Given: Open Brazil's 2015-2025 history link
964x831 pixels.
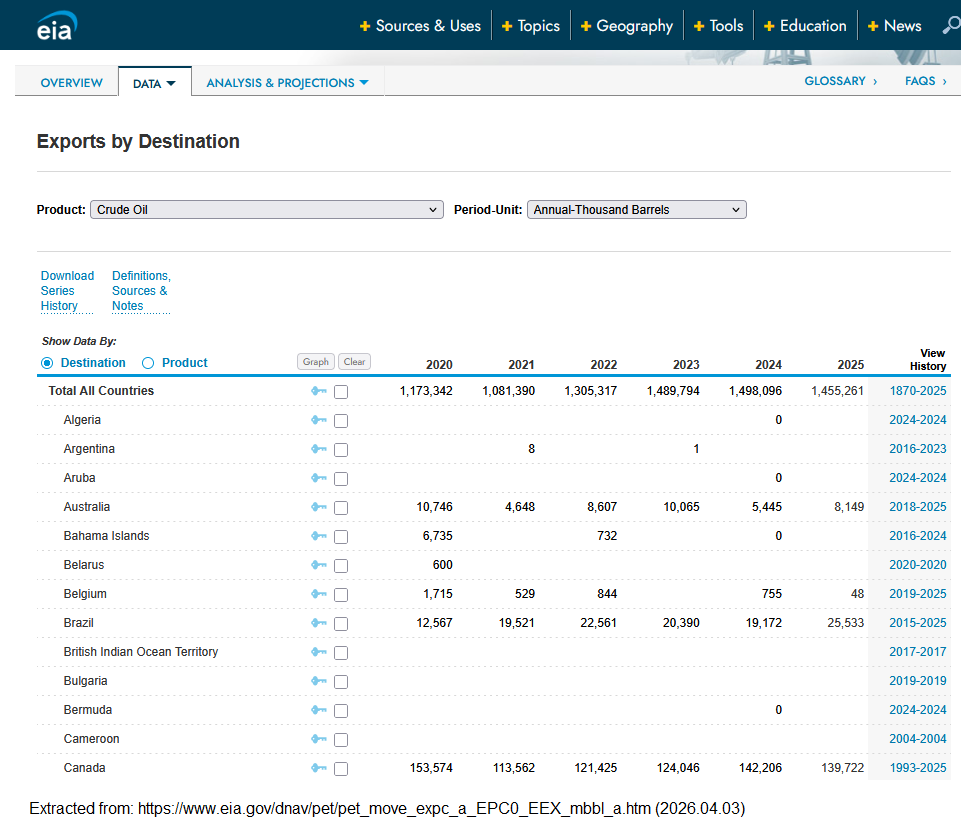Looking at the screenshot, I should tap(917, 624).
